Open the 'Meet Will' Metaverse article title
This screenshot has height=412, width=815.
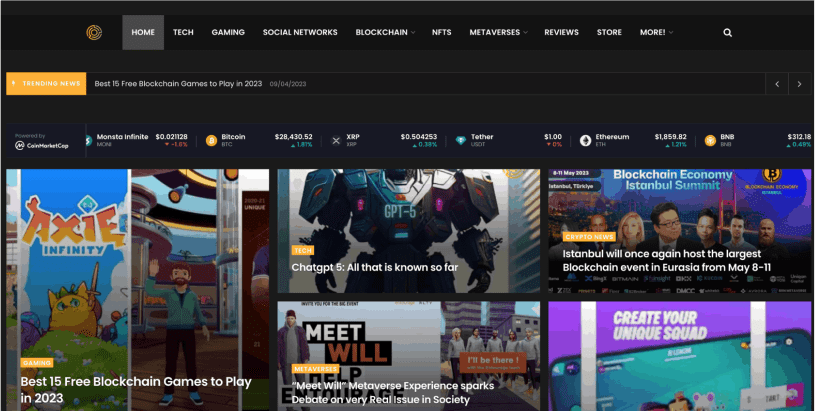[x=393, y=393]
